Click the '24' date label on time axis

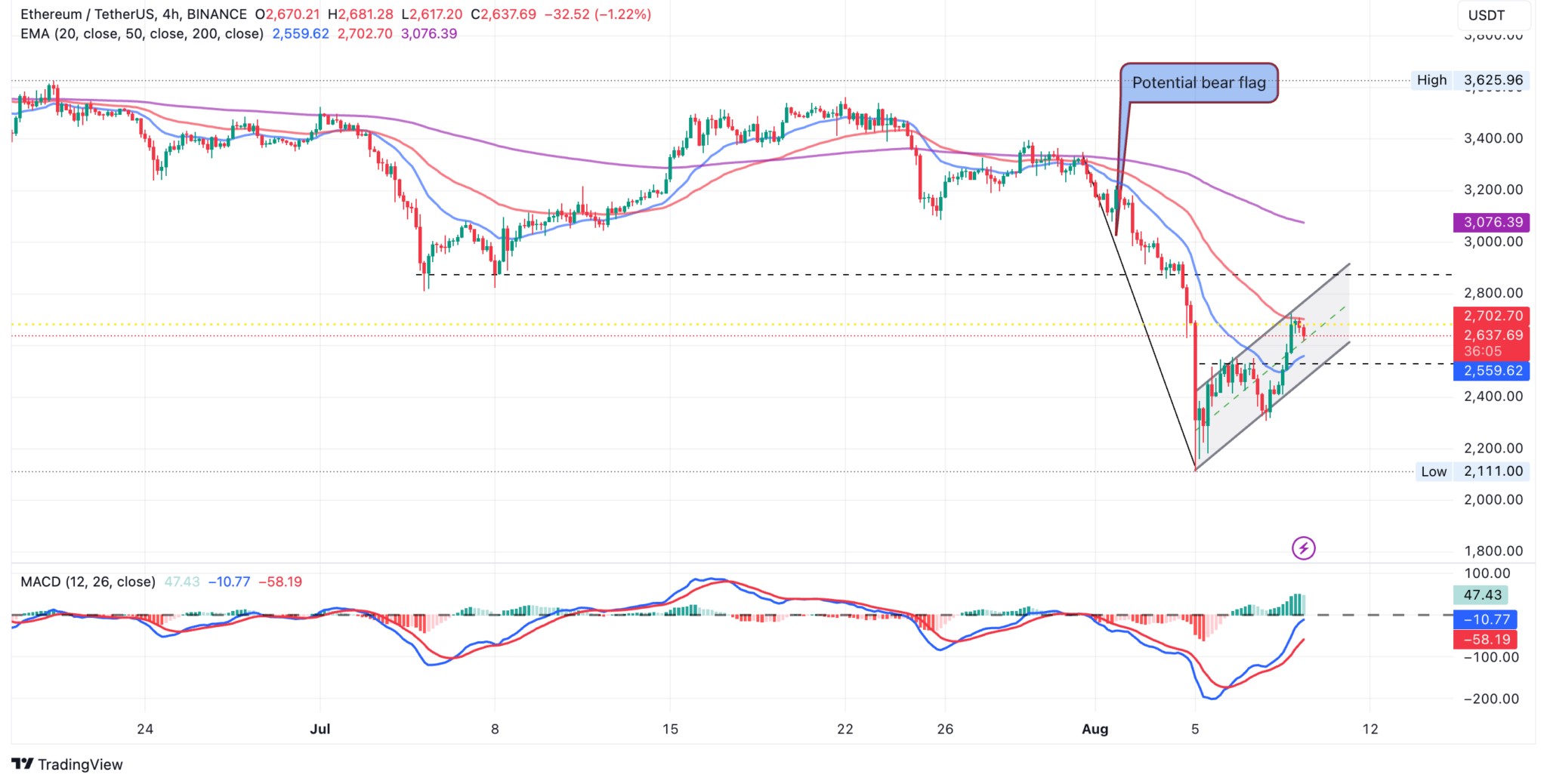145,729
